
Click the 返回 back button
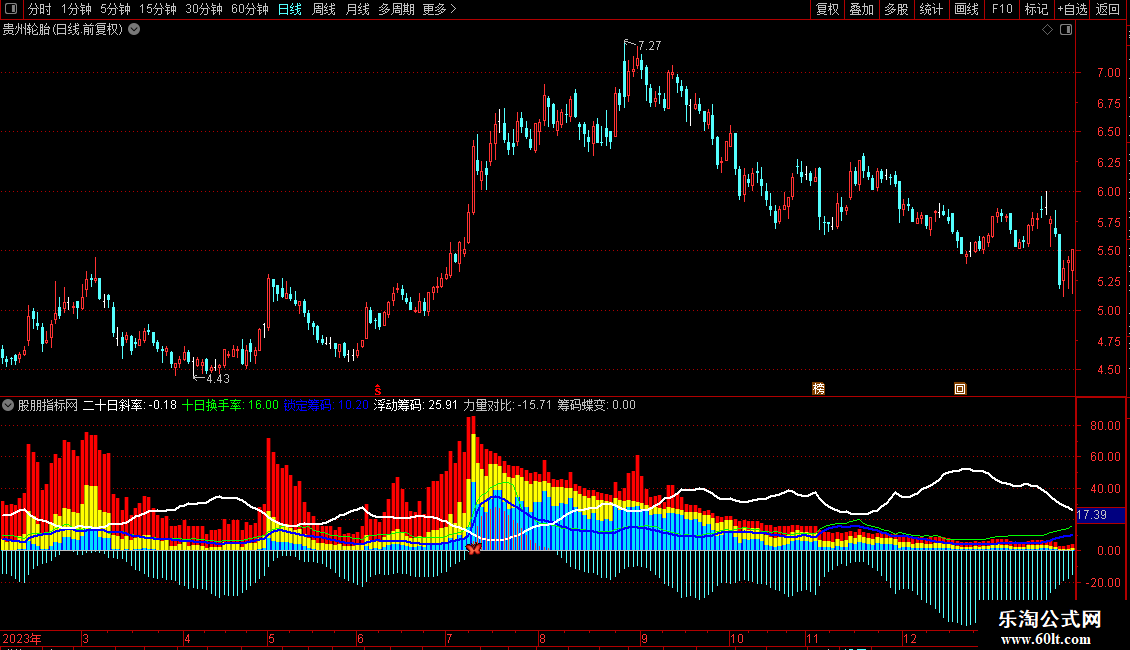point(1108,9)
